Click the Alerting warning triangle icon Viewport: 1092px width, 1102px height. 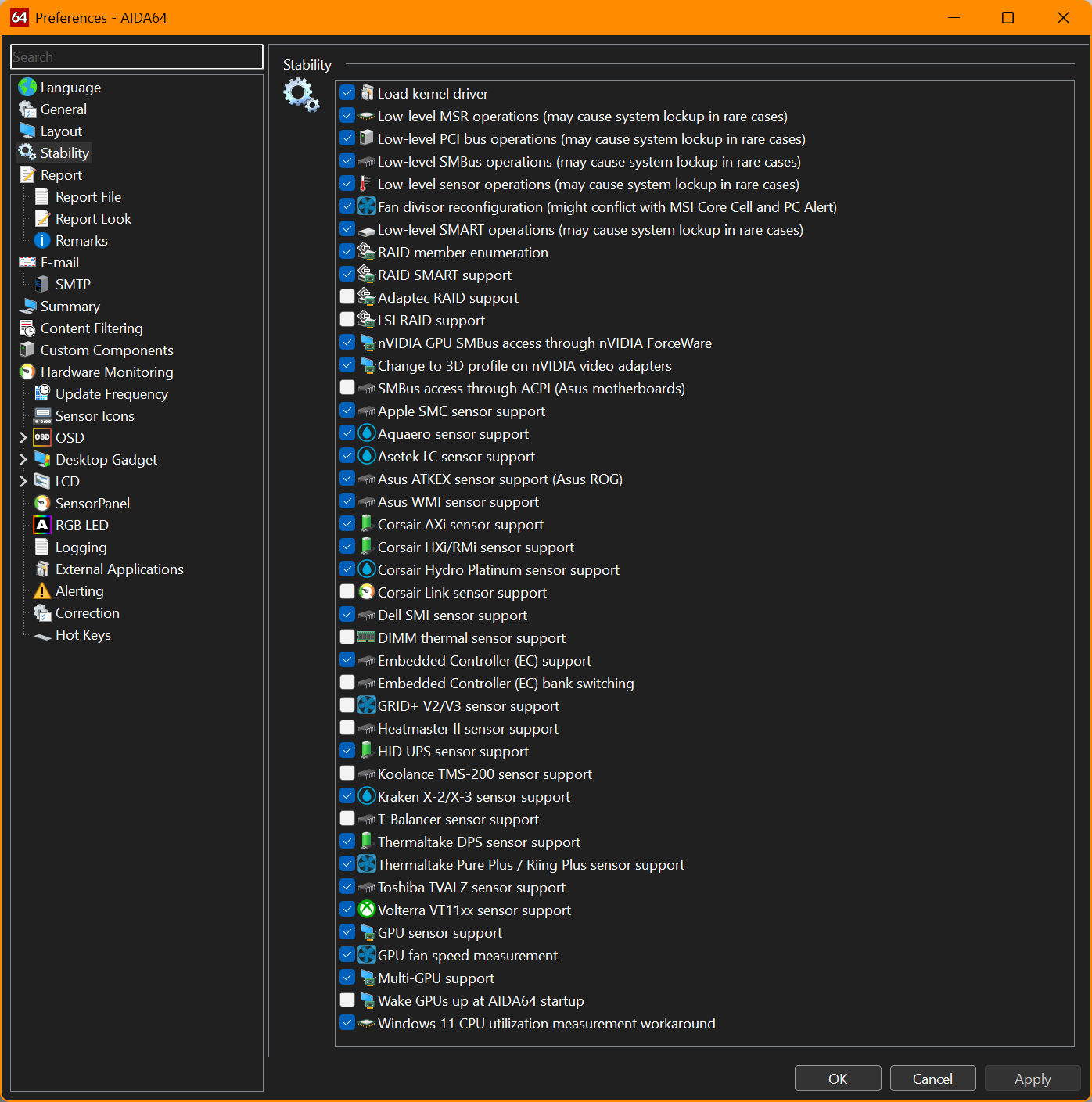point(42,591)
